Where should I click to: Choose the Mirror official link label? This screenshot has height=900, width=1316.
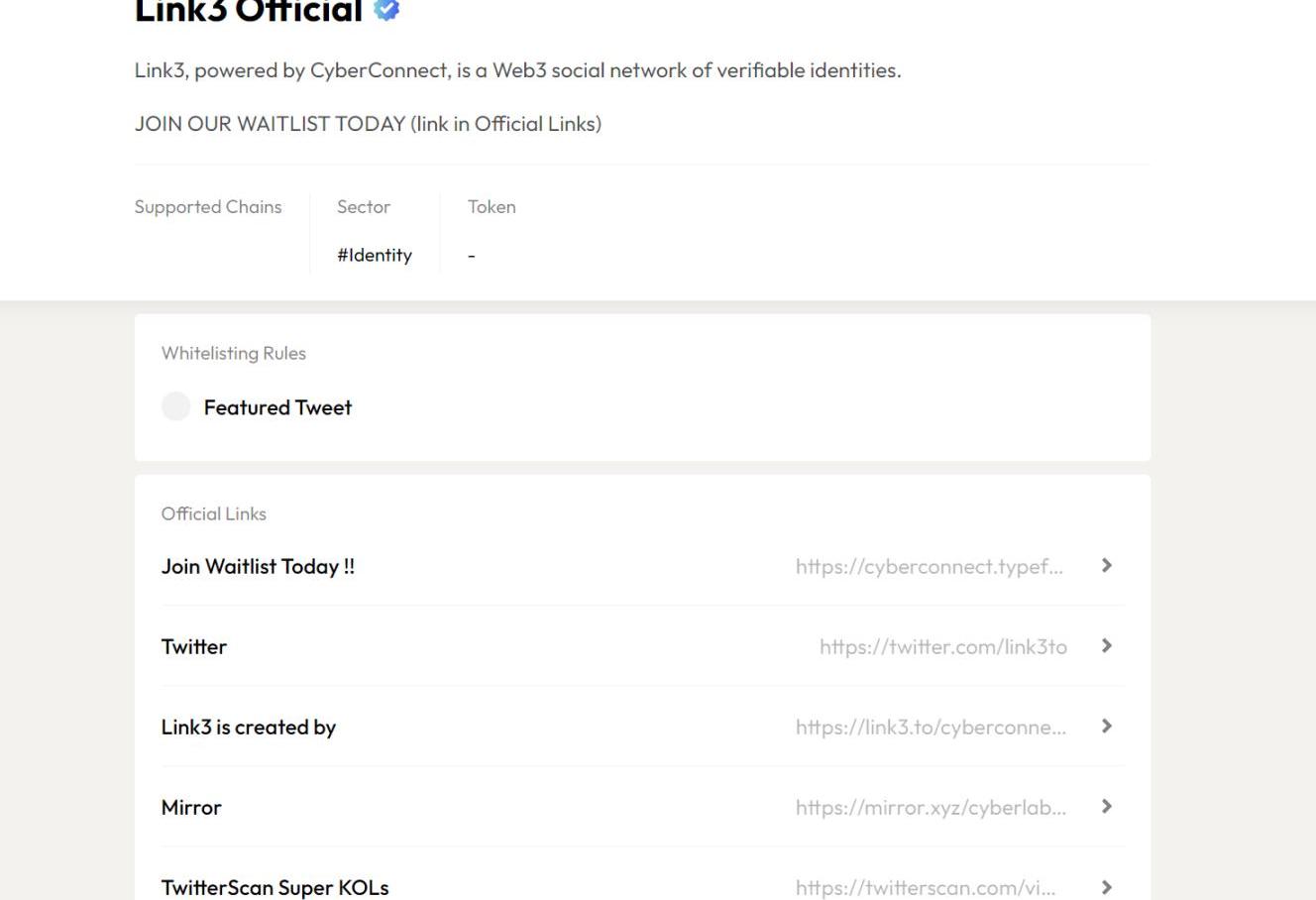pos(191,808)
